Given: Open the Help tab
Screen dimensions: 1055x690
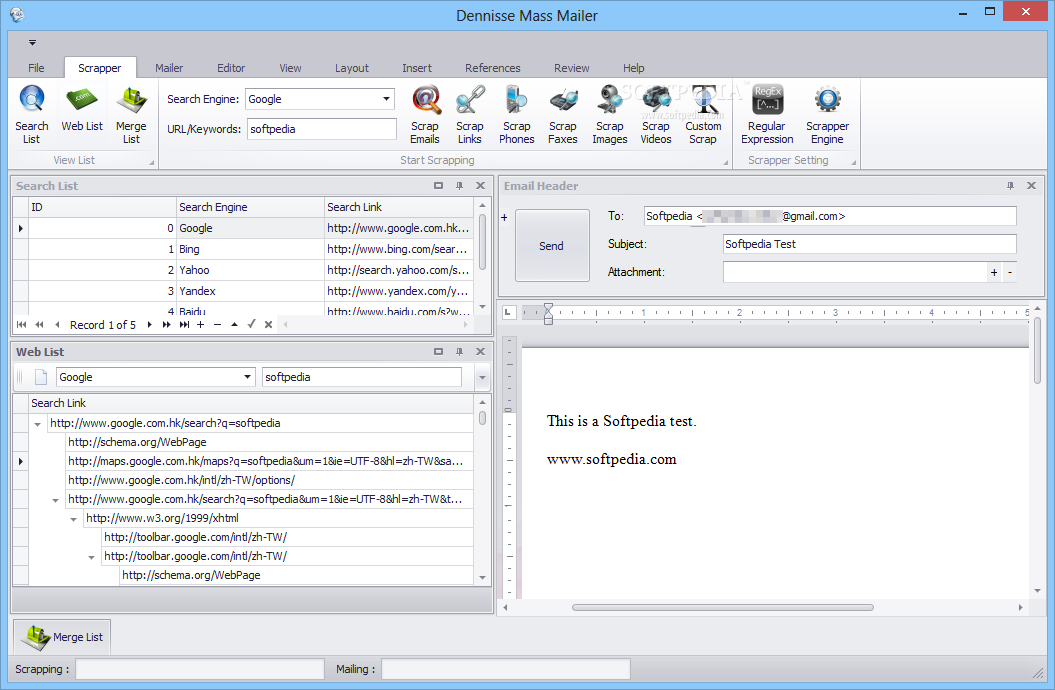Looking at the screenshot, I should pos(633,68).
